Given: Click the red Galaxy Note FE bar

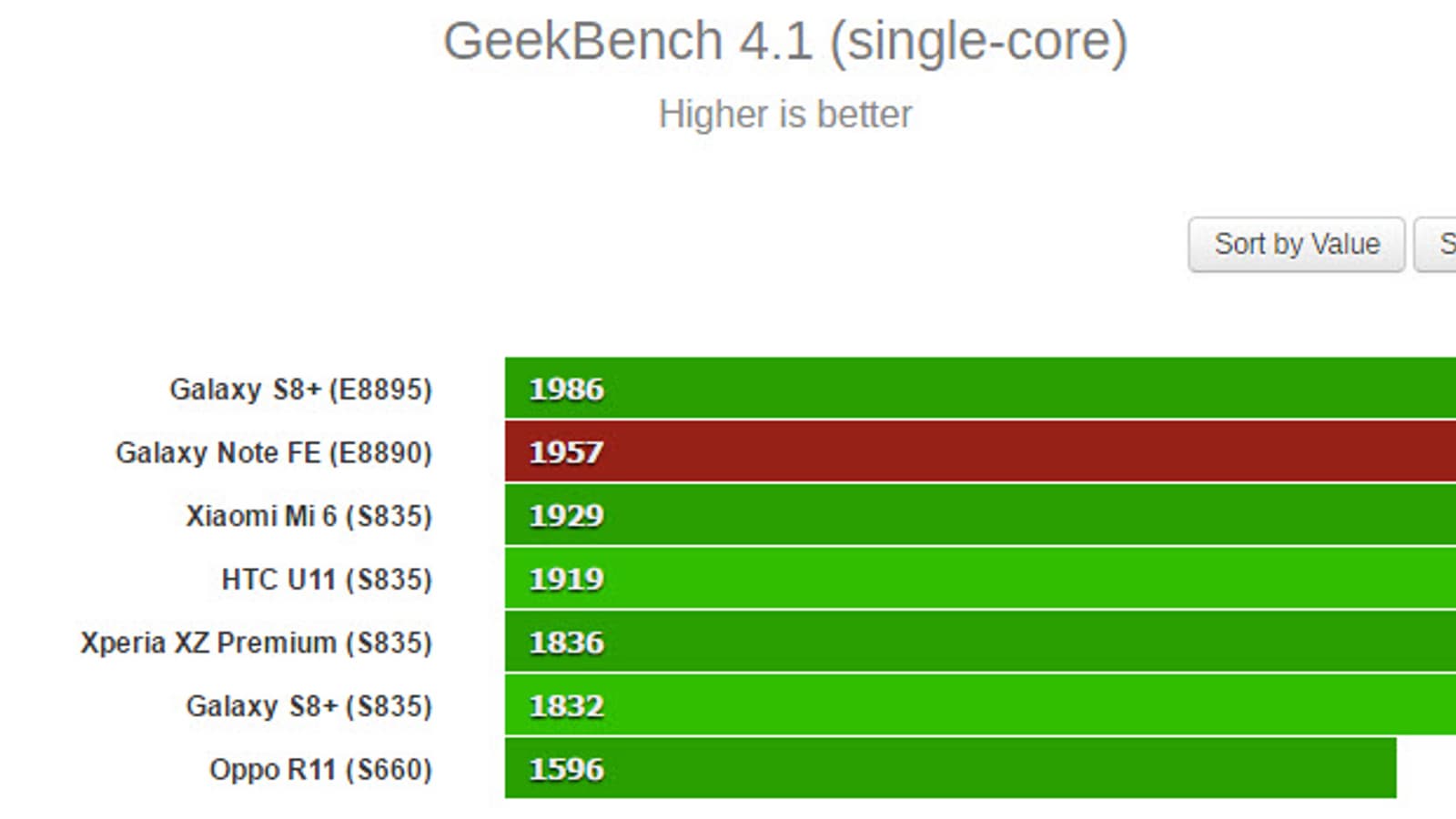Looking at the screenshot, I should (x=980, y=452).
